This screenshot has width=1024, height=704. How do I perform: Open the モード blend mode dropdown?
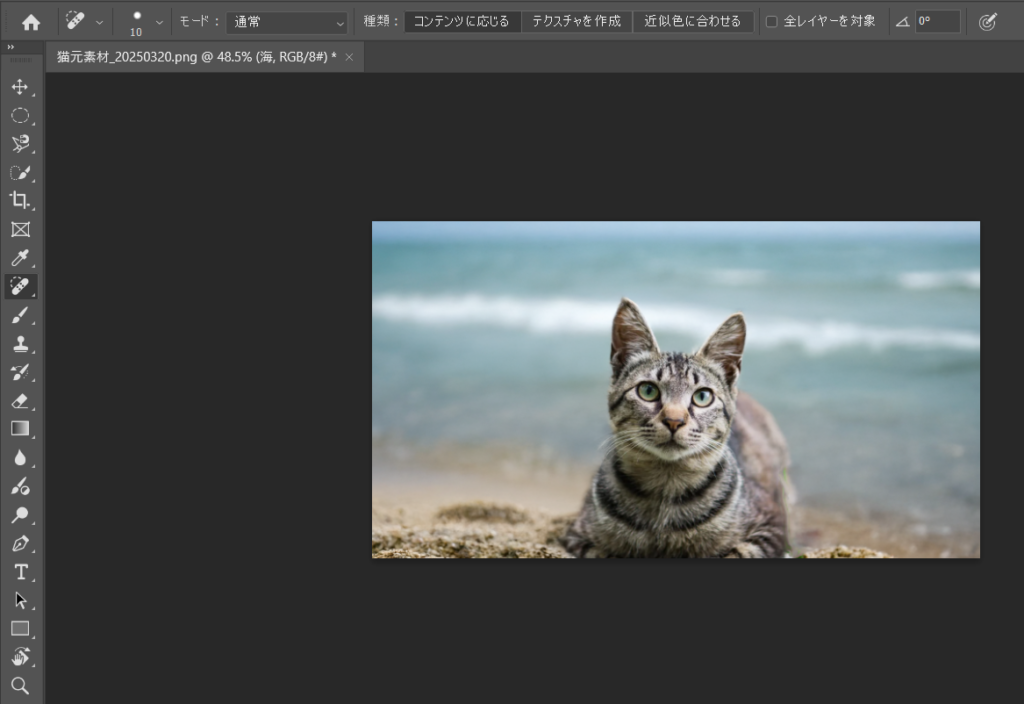pyautogui.click(x=286, y=22)
